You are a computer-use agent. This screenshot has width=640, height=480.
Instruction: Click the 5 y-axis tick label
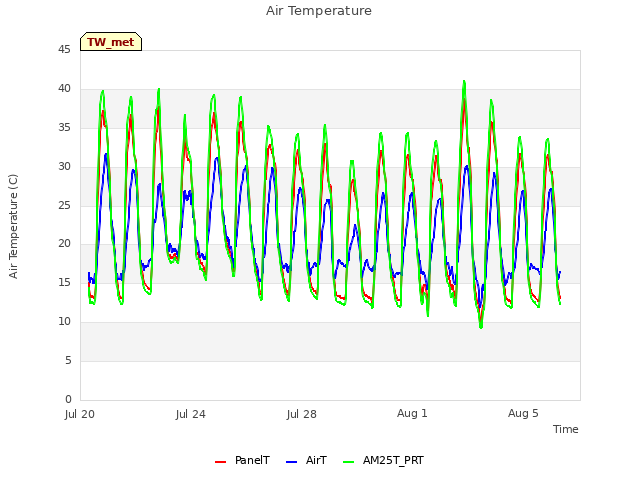click(68, 360)
